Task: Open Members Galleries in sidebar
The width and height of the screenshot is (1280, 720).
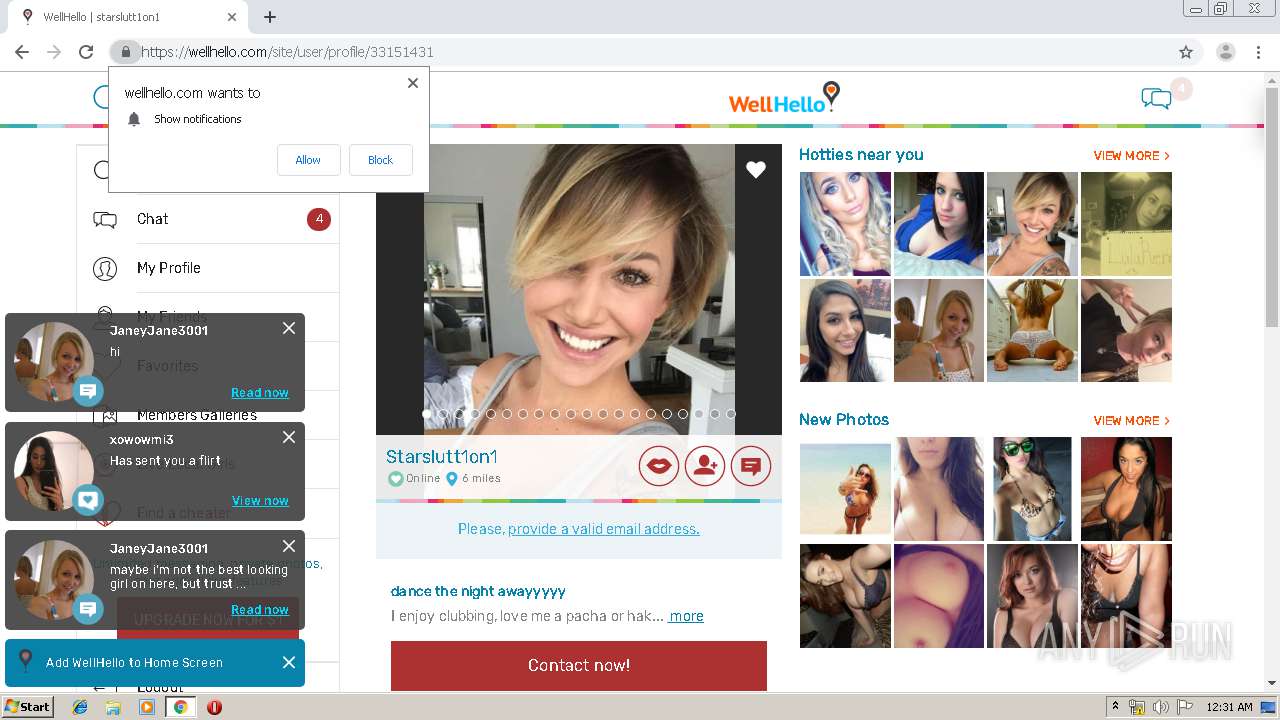Action: coord(197,415)
